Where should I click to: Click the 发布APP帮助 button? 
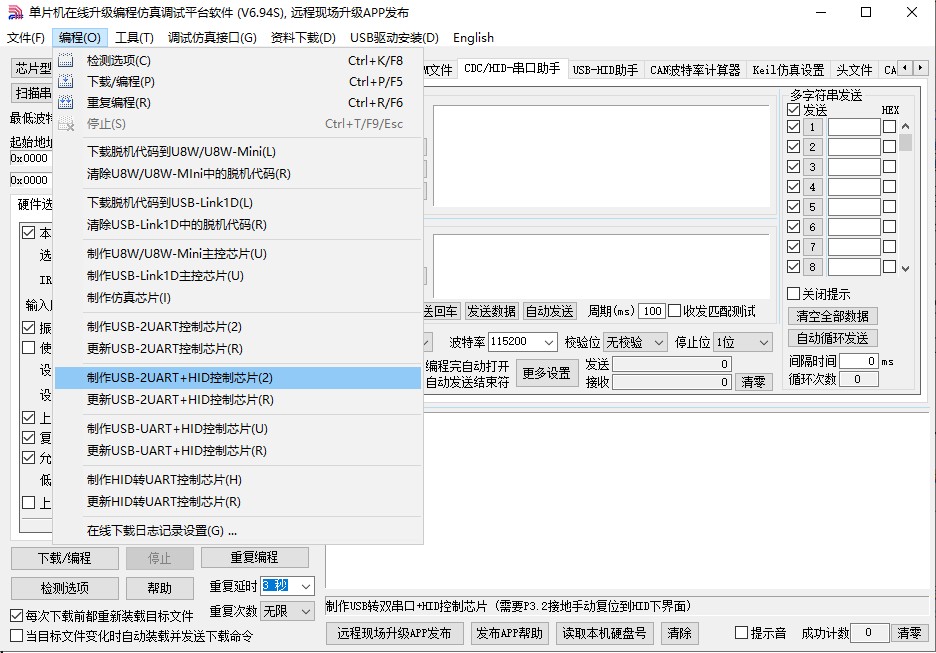point(509,633)
